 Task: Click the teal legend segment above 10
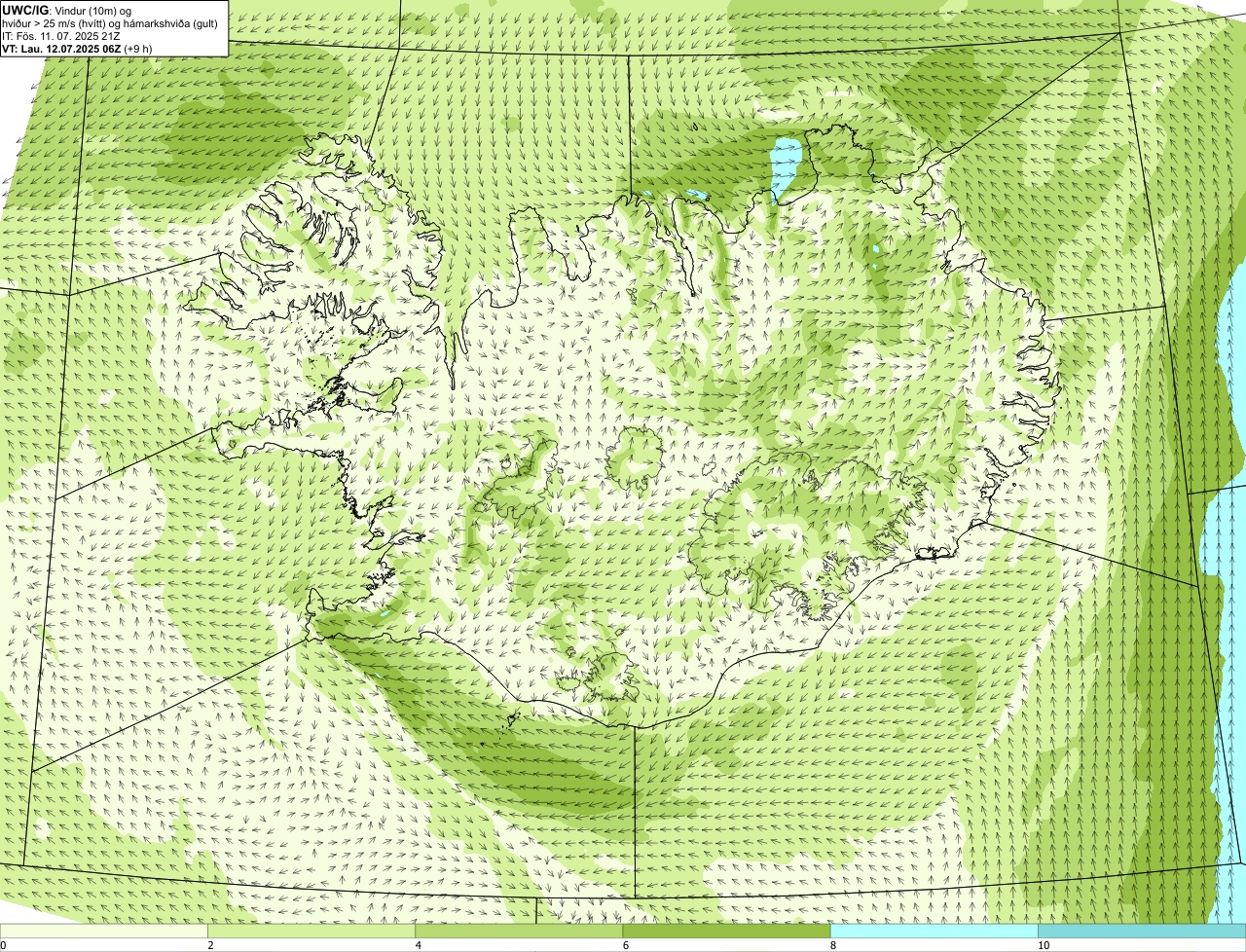tap(1142, 932)
